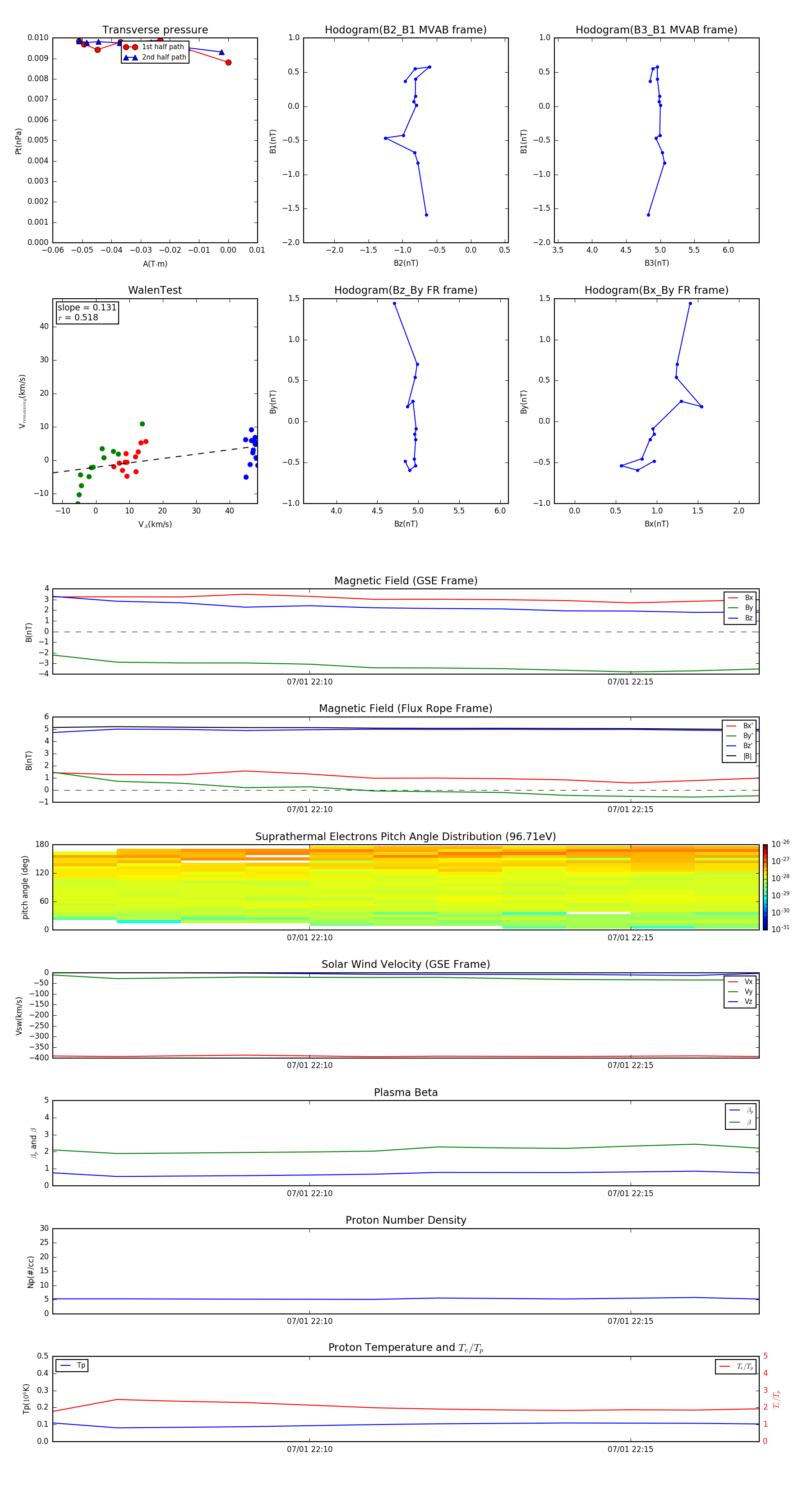Click the Transverse pressure plot title
This screenshot has height=1489, width=812.
[x=155, y=30]
